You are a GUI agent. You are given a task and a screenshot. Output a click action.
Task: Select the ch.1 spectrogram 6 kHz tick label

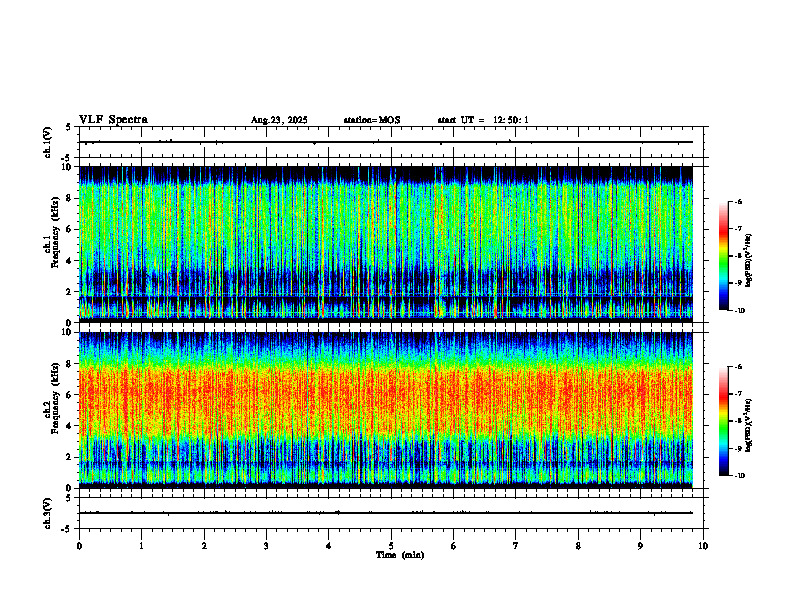pos(70,229)
